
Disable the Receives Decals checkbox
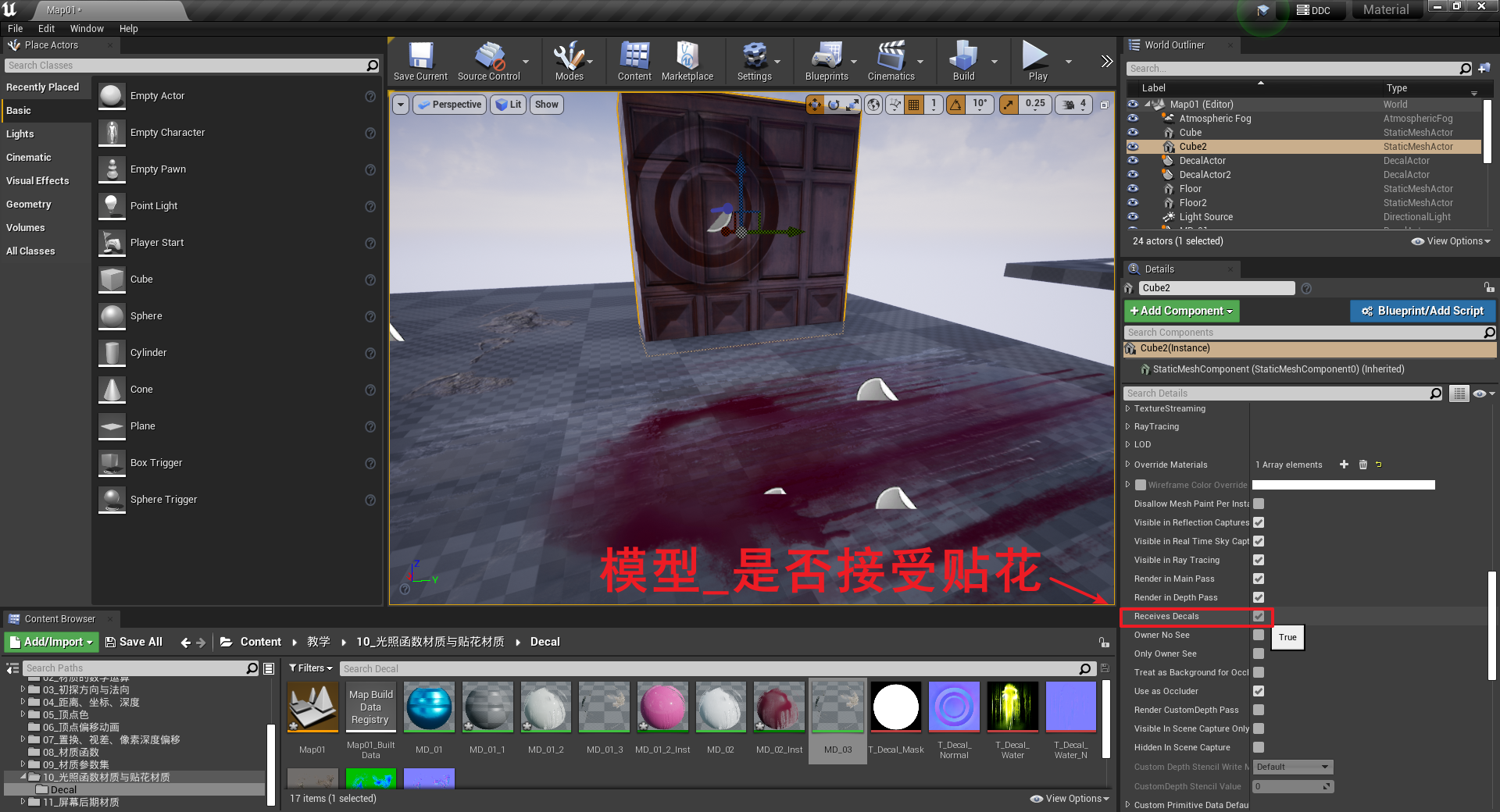tap(1258, 616)
